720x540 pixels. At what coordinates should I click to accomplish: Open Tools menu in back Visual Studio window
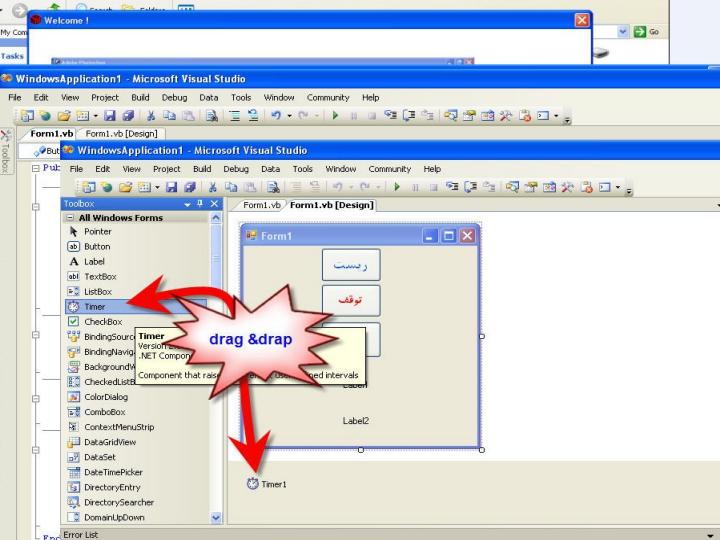coord(241,97)
